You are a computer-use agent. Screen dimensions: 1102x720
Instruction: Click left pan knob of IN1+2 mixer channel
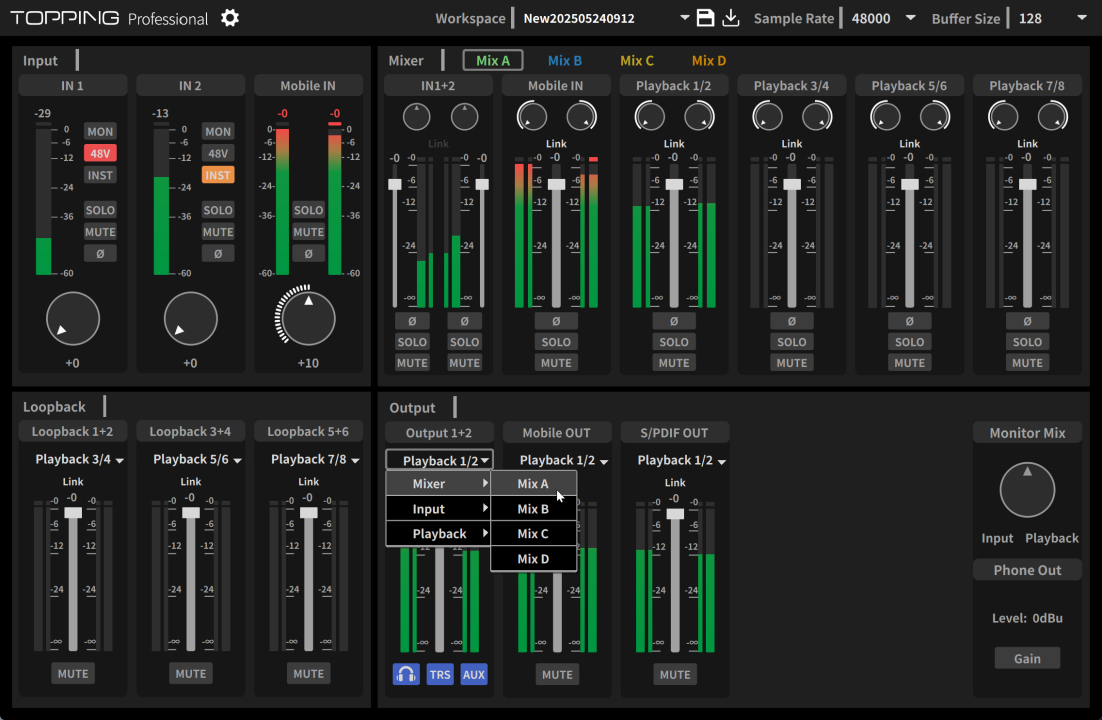tap(417, 117)
